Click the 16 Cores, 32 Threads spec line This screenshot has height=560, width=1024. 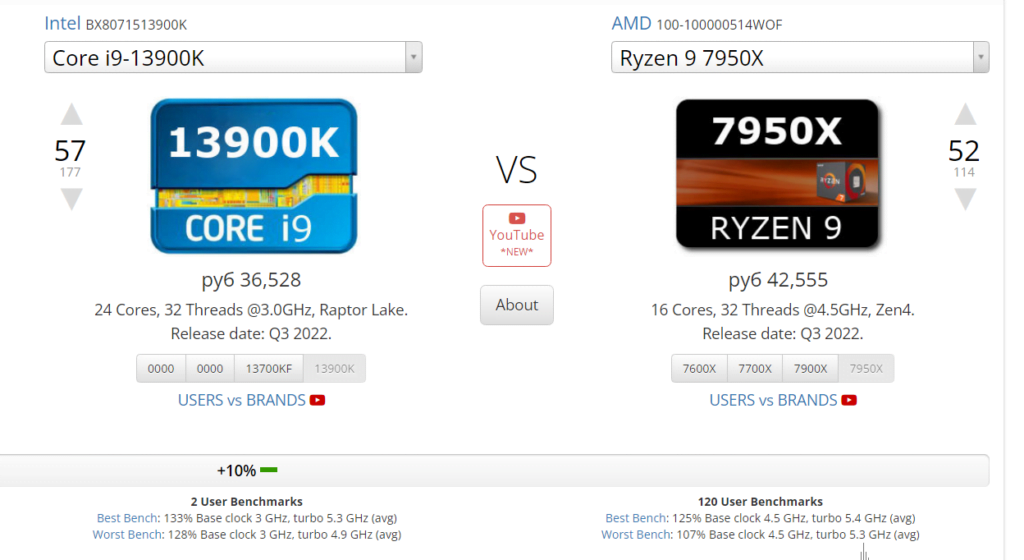point(782,310)
